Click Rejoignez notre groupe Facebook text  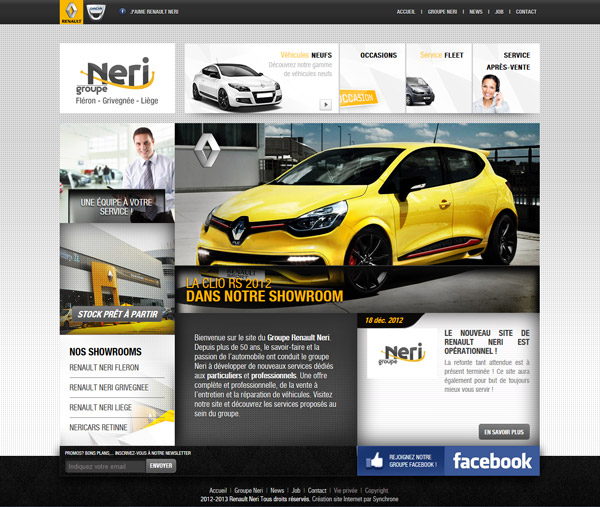[x=413, y=461]
